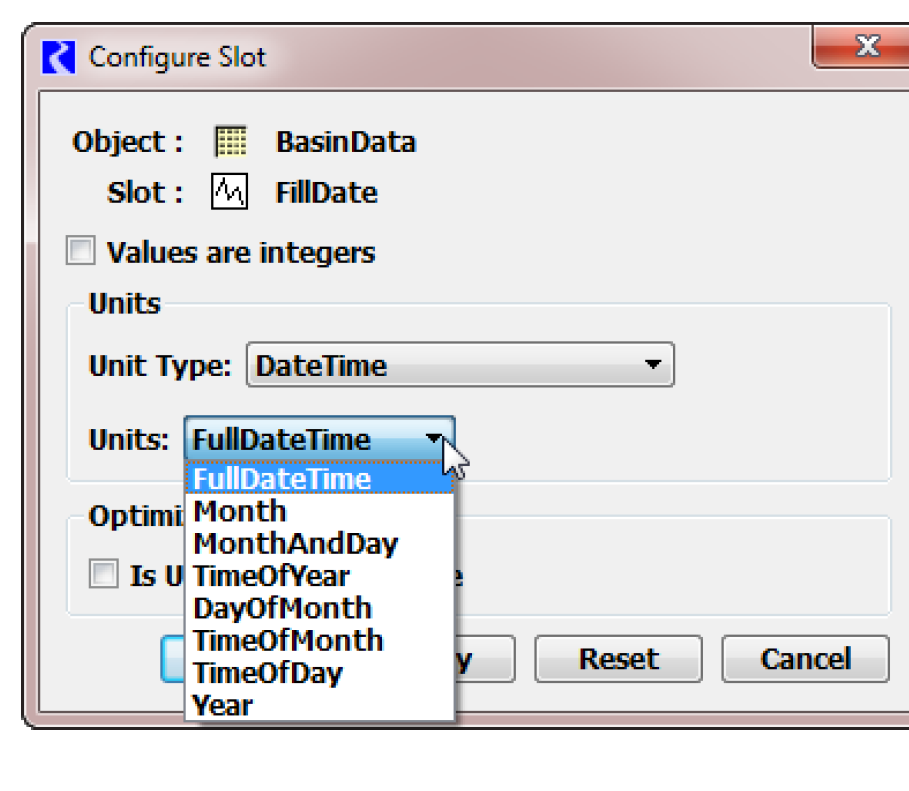Viewport: 909px width, 791px height.
Task: Click the Cancel button
Action: pos(805,659)
